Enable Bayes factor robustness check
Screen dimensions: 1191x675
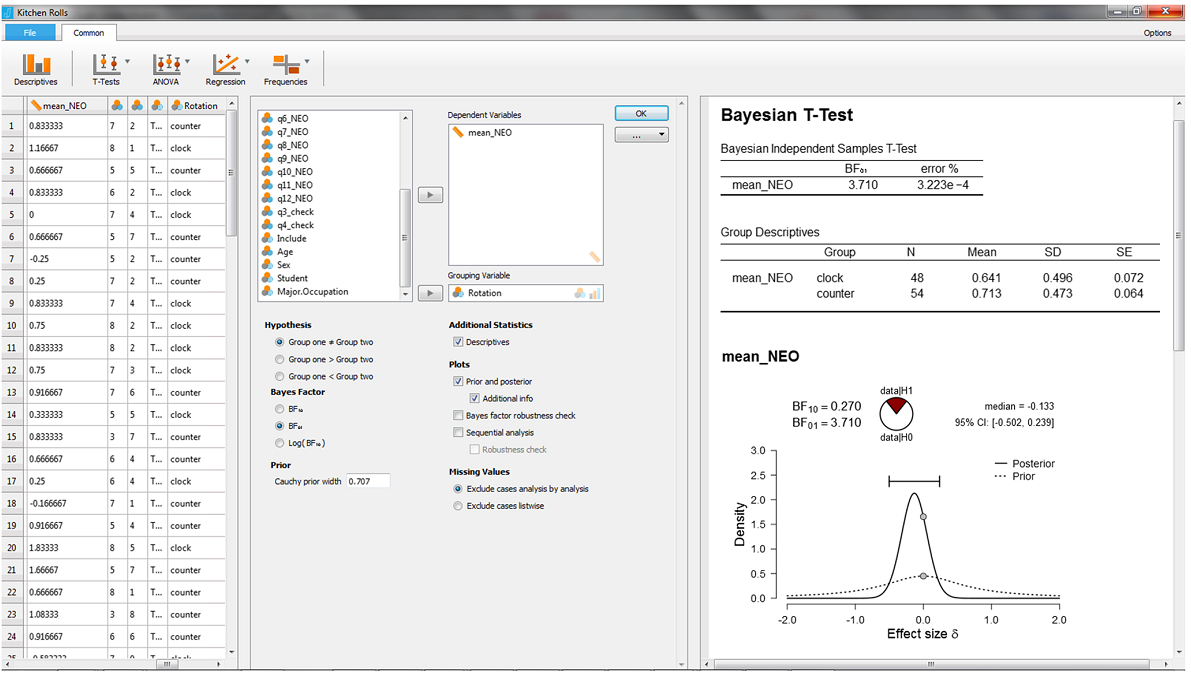pos(458,415)
